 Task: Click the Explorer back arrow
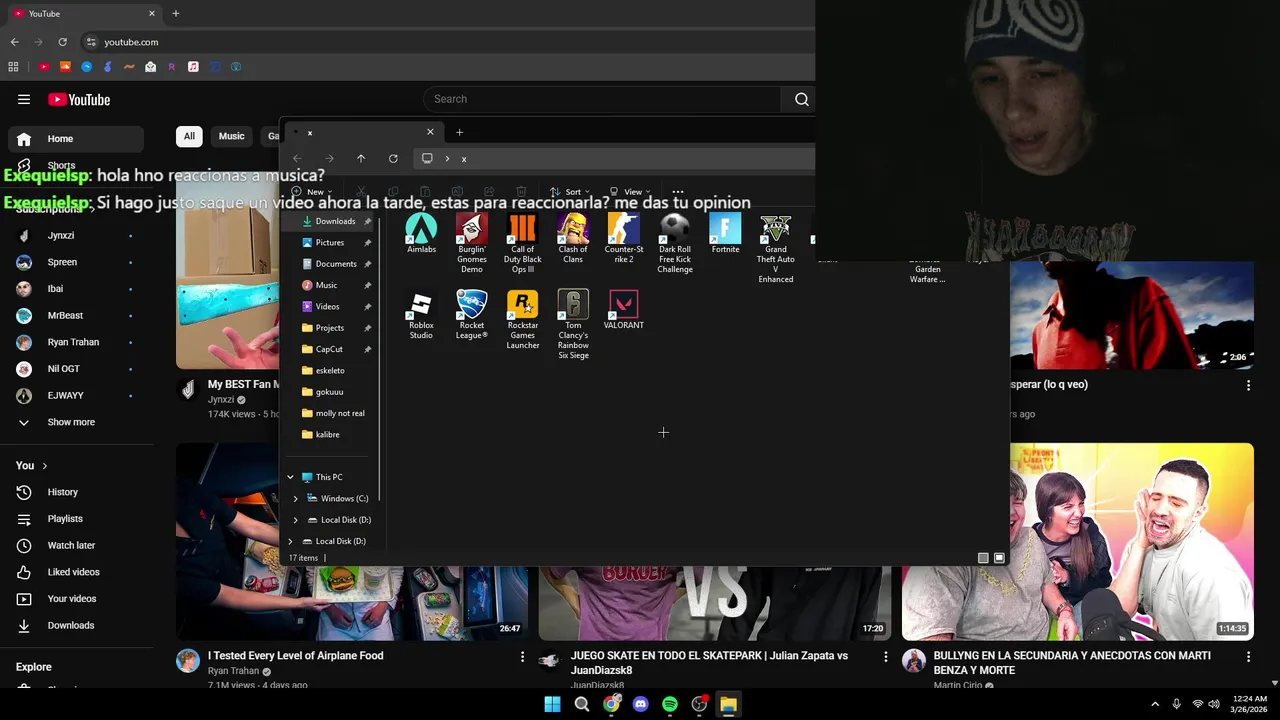pos(297,158)
